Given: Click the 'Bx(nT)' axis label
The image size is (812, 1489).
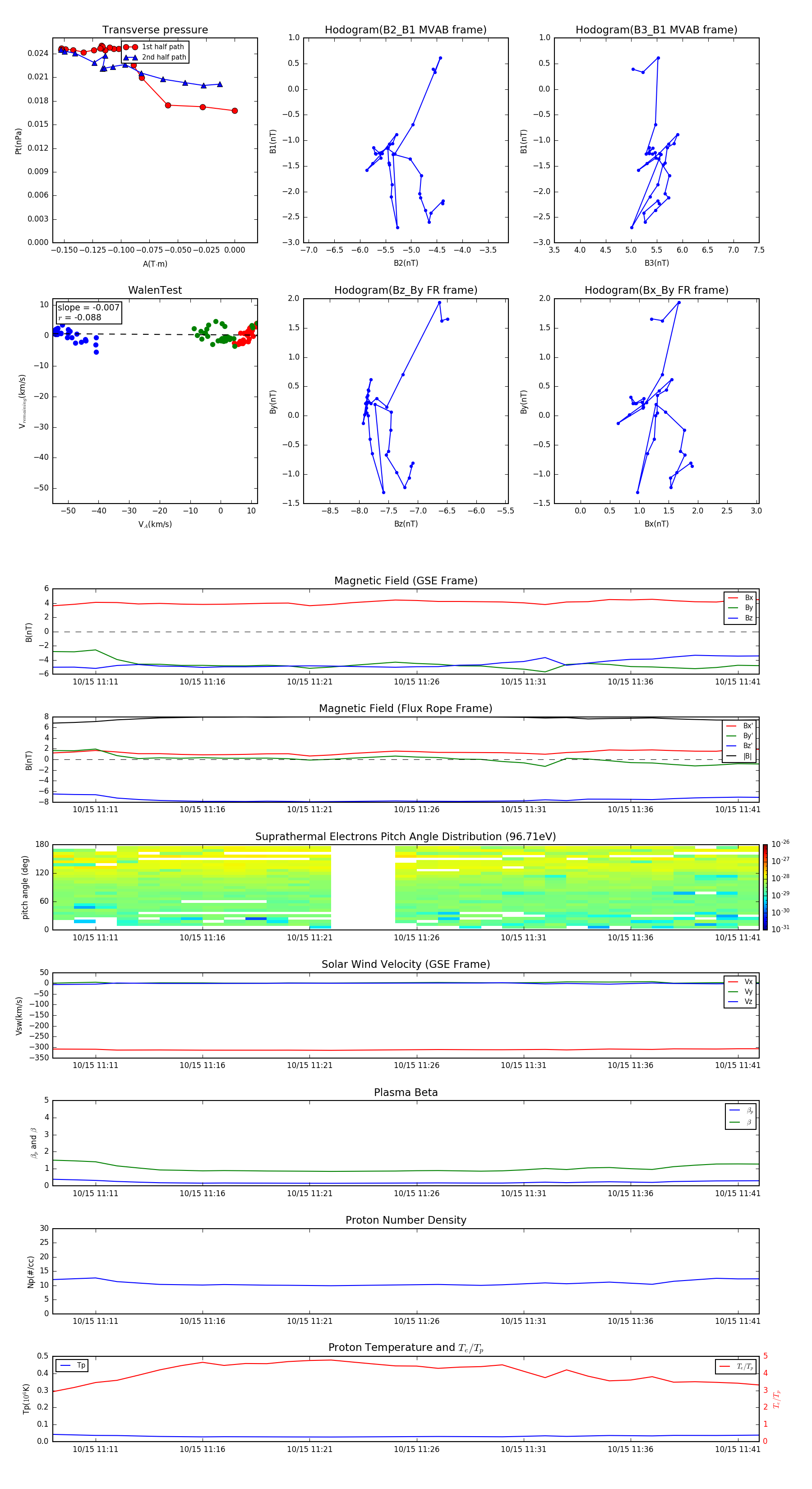Looking at the screenshot, I should pos(656,524).
